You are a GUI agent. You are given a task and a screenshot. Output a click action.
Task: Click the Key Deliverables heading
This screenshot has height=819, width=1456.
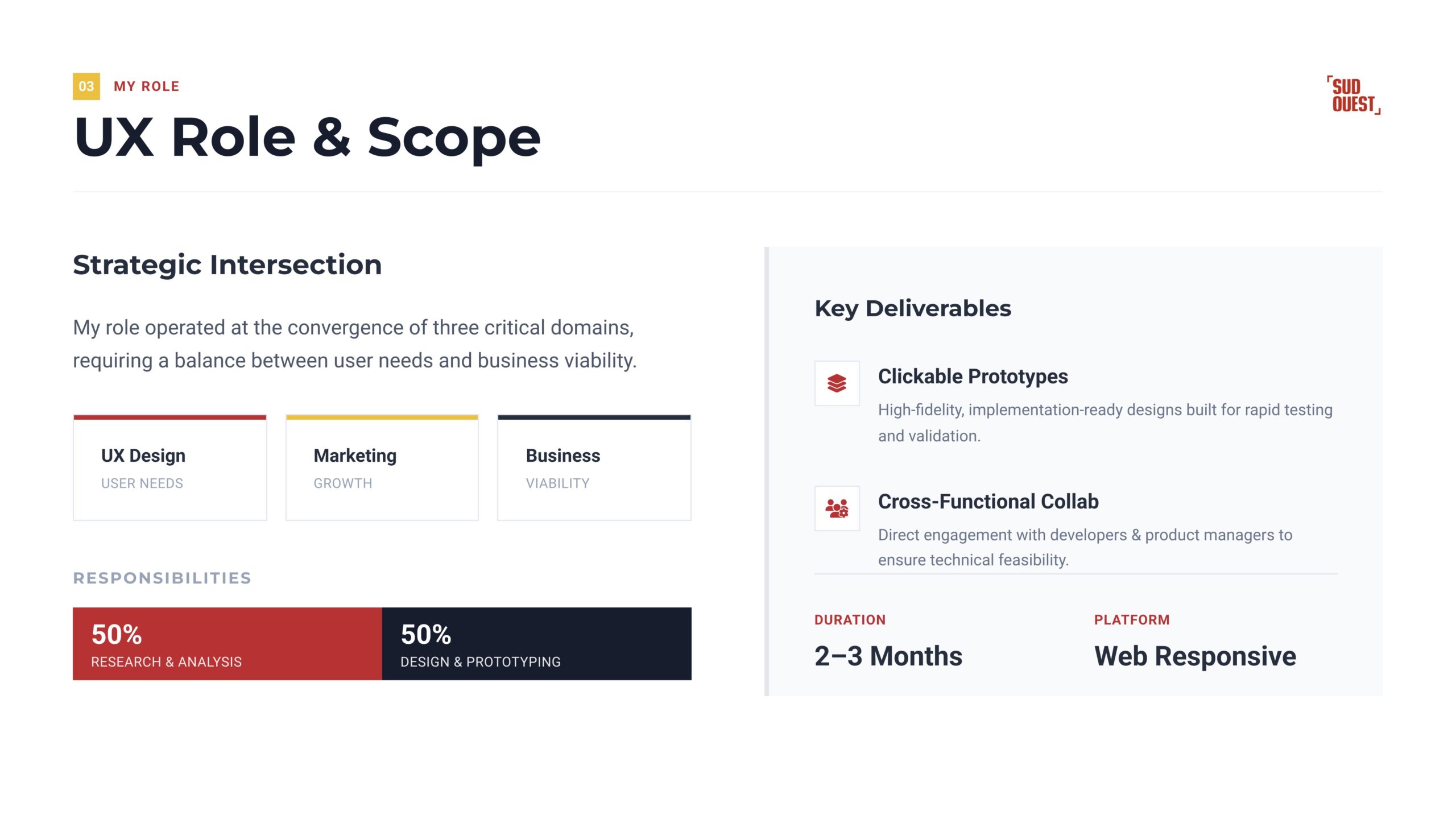point(913,309)
